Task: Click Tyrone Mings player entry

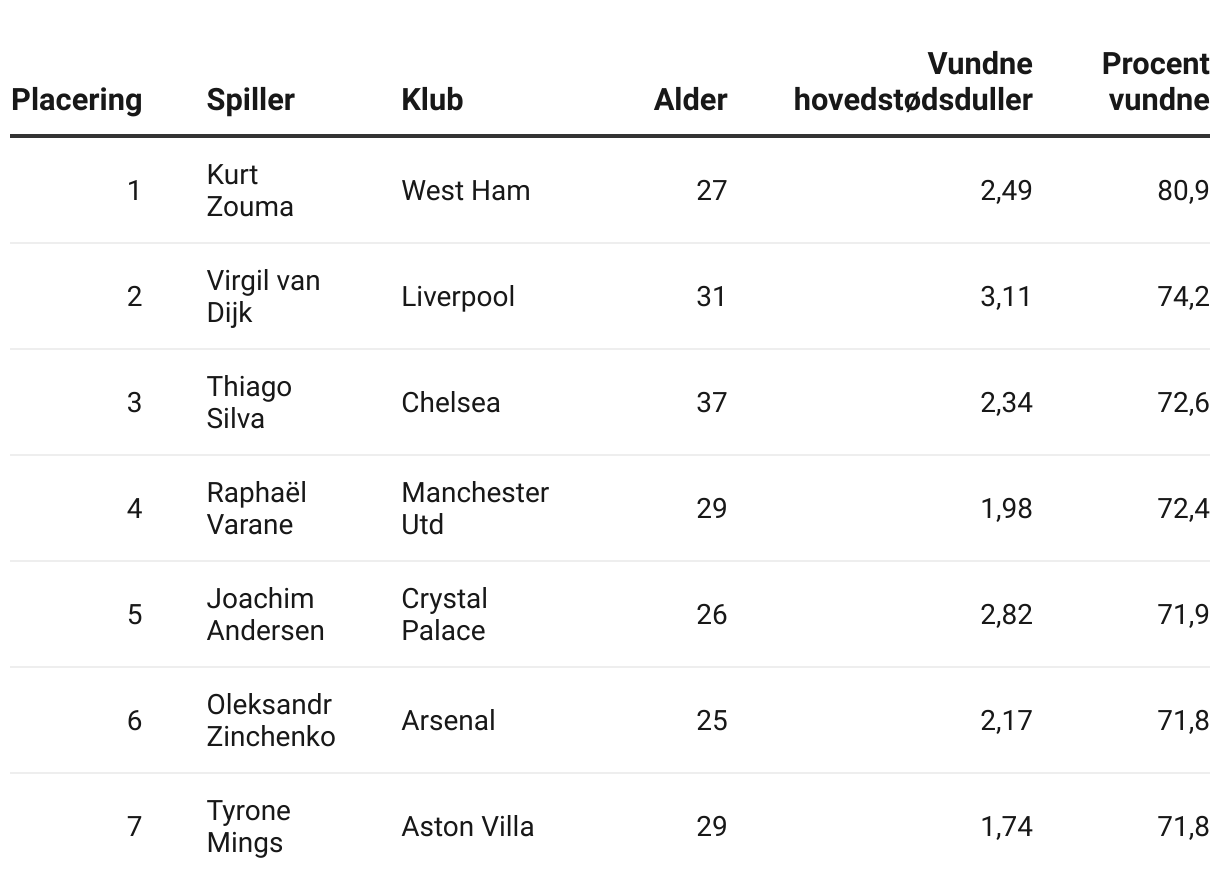Action: point(249,826)
